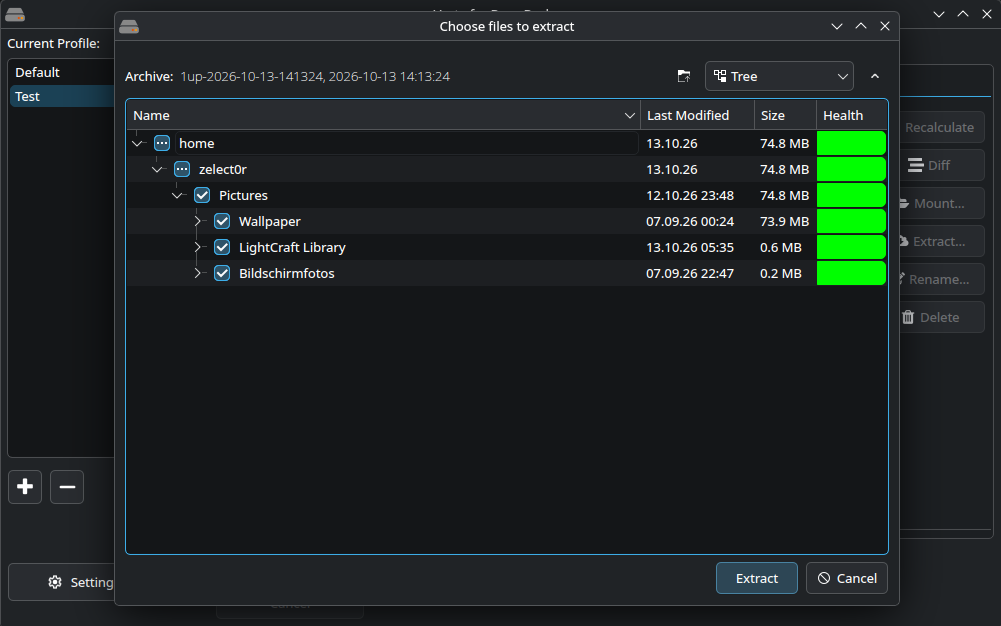Image resolution: width=1001 pixels, height=626 pixels.
Task: Uncheck the Bildschirmfotos checkbox
Action: tap(222, 274)
